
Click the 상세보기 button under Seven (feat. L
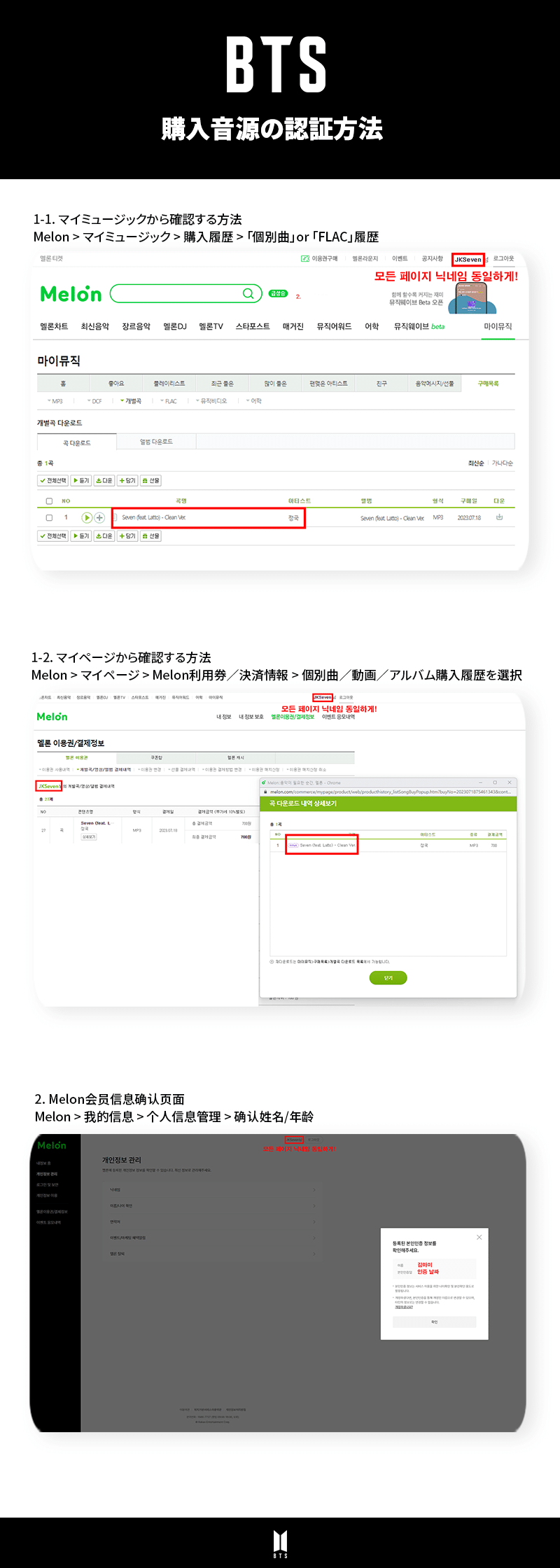tap(88, 836)
